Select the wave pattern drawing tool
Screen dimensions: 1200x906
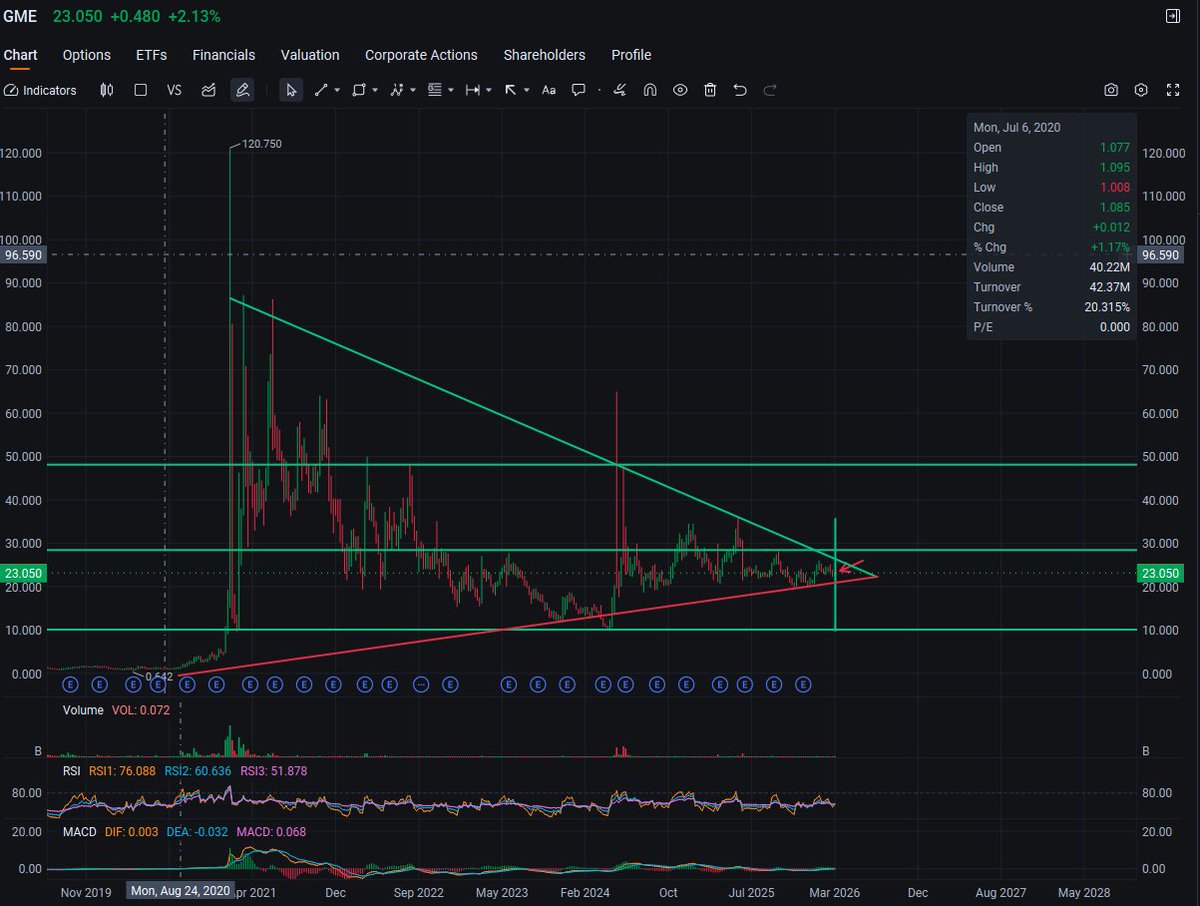pos(397,90)
